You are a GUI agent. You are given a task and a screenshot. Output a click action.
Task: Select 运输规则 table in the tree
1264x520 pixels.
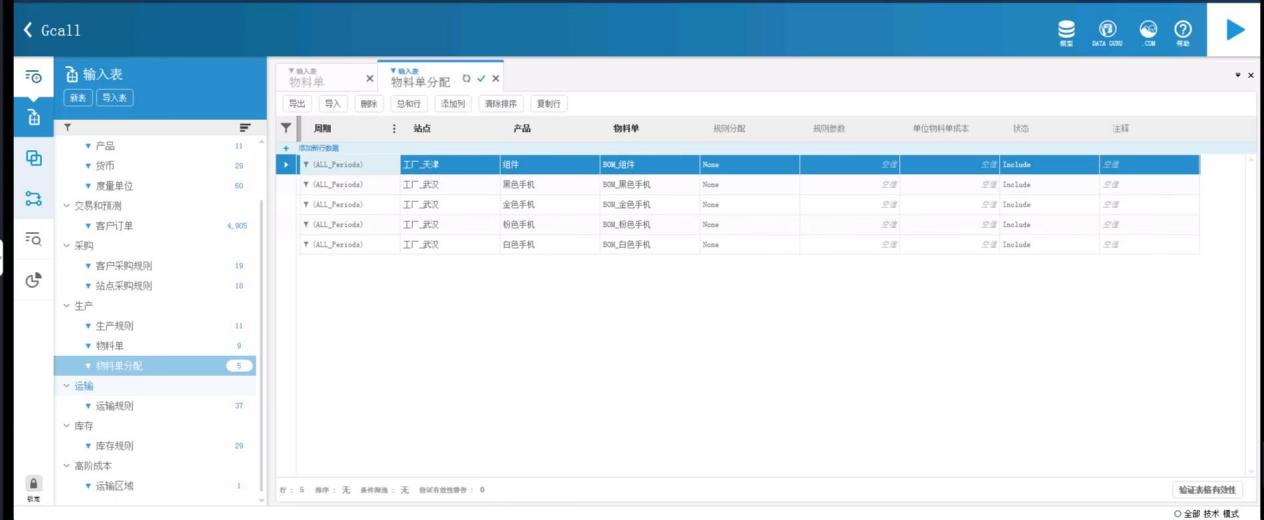114,406
